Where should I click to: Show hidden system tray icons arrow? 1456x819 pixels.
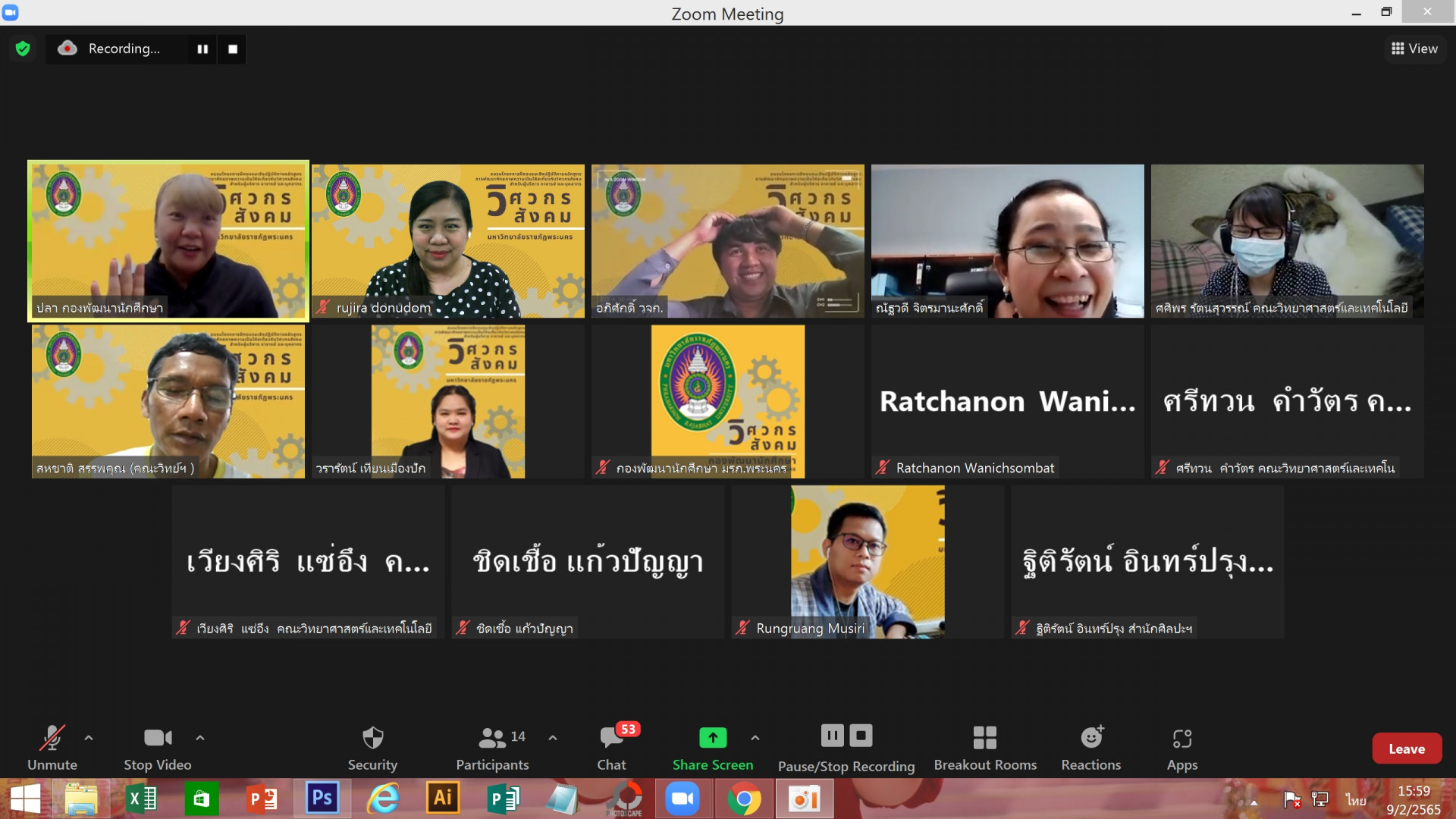1254,802
